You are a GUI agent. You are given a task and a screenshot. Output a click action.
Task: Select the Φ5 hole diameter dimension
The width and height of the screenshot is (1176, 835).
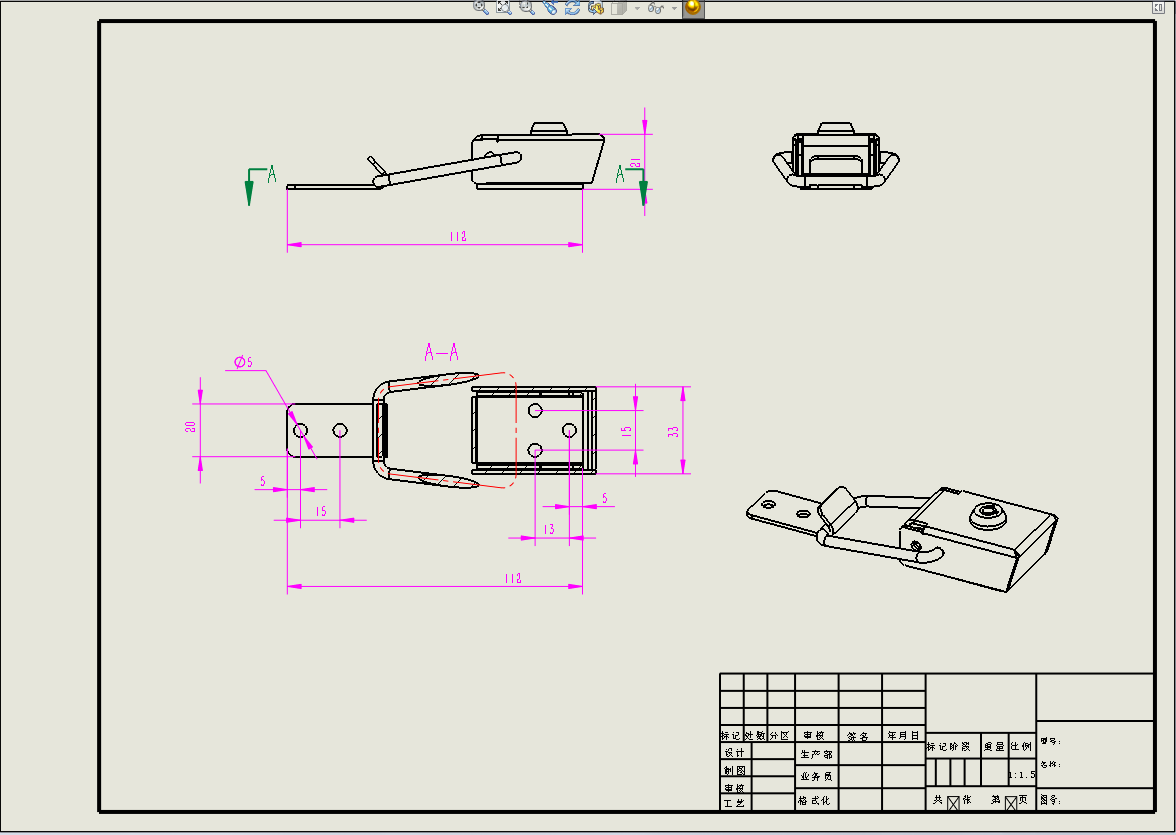pos(243,362)
